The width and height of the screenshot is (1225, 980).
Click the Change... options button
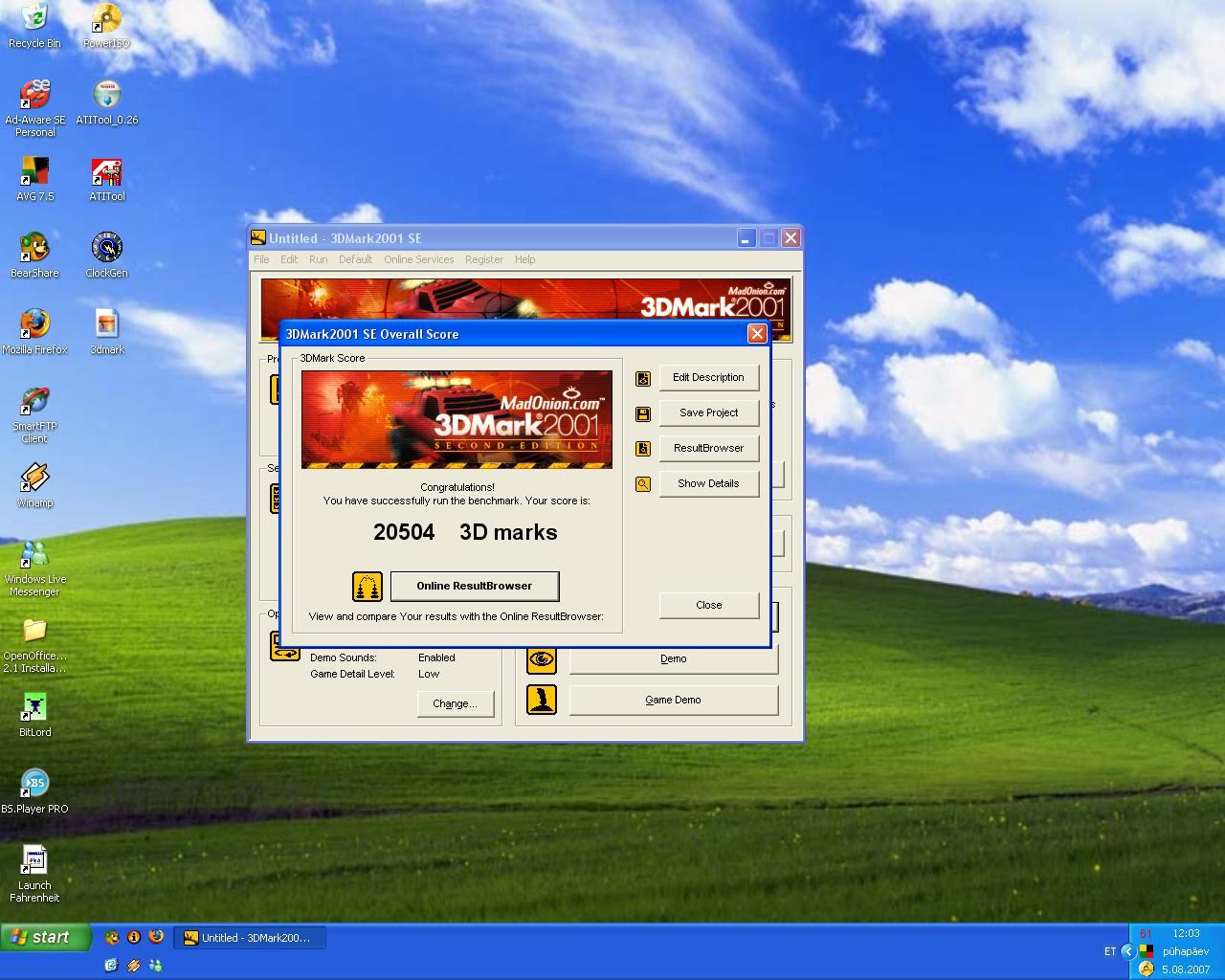[455, 703]
